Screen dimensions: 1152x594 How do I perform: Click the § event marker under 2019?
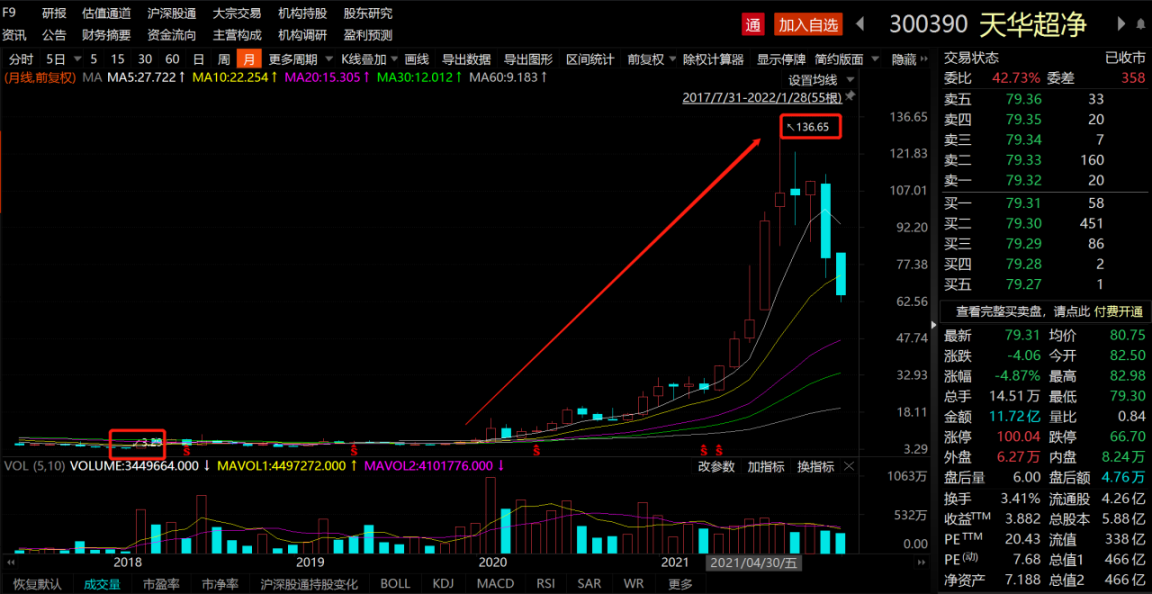pos(353,448)
